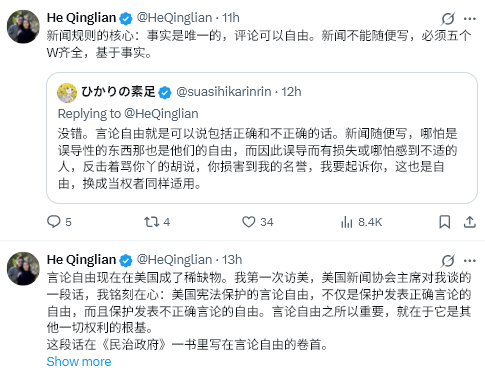Retweet the first He Qinglian post
Image resolution: width=485 pixels, height=373 pixels.
[151, 222]
